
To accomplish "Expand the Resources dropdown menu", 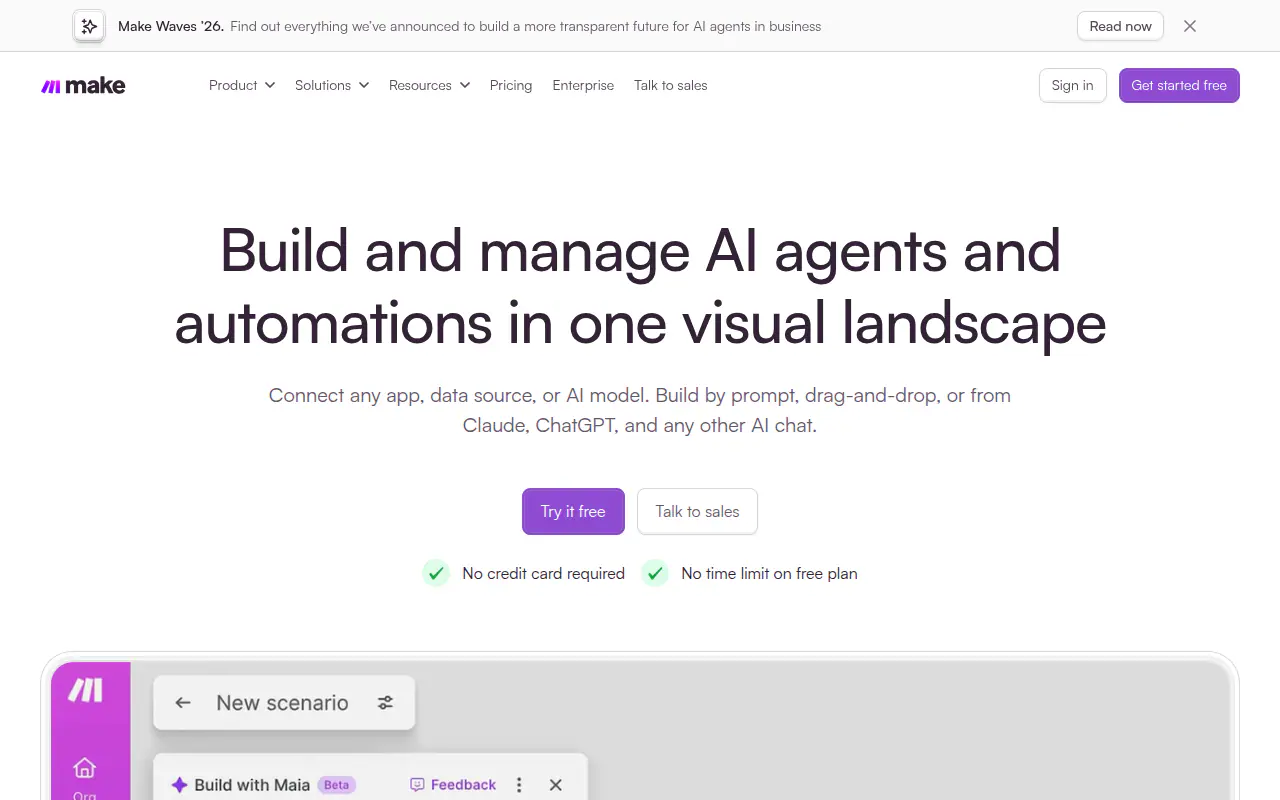I will (x=429, y=86).
